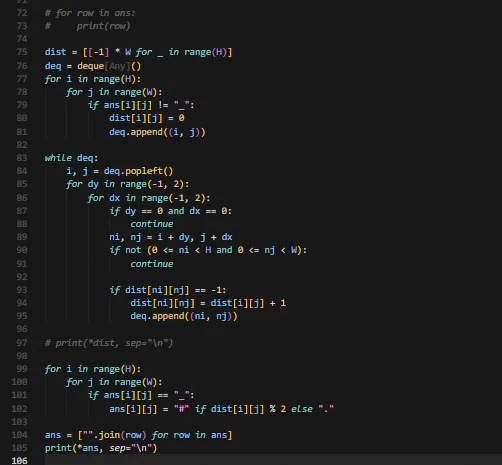
Task: Click 'if dy == 0 and dx == 0:' line
Action: tap(170, 211)
